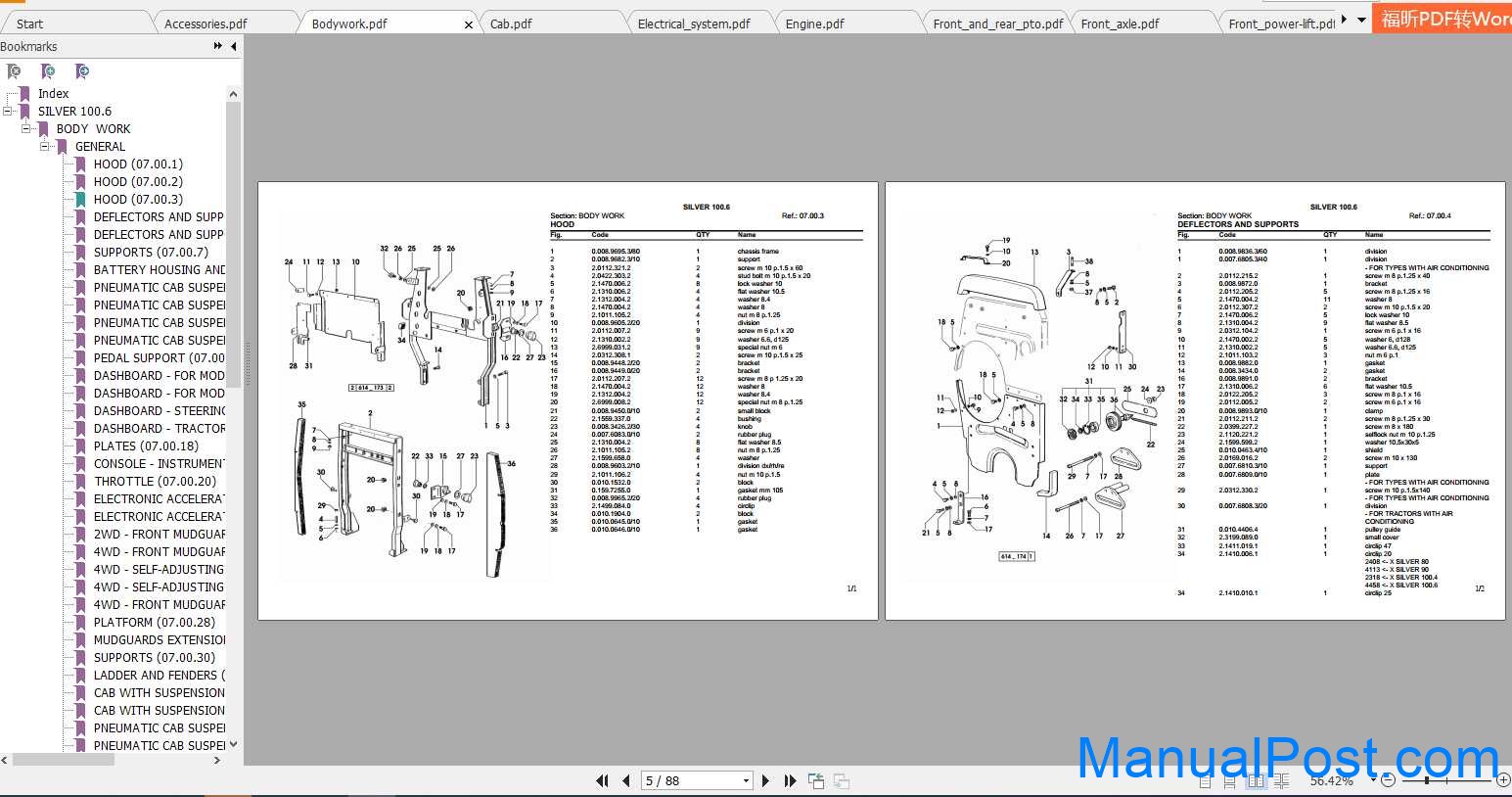
Task: Click the zoom in plus icon
Action: (1502, 780)
